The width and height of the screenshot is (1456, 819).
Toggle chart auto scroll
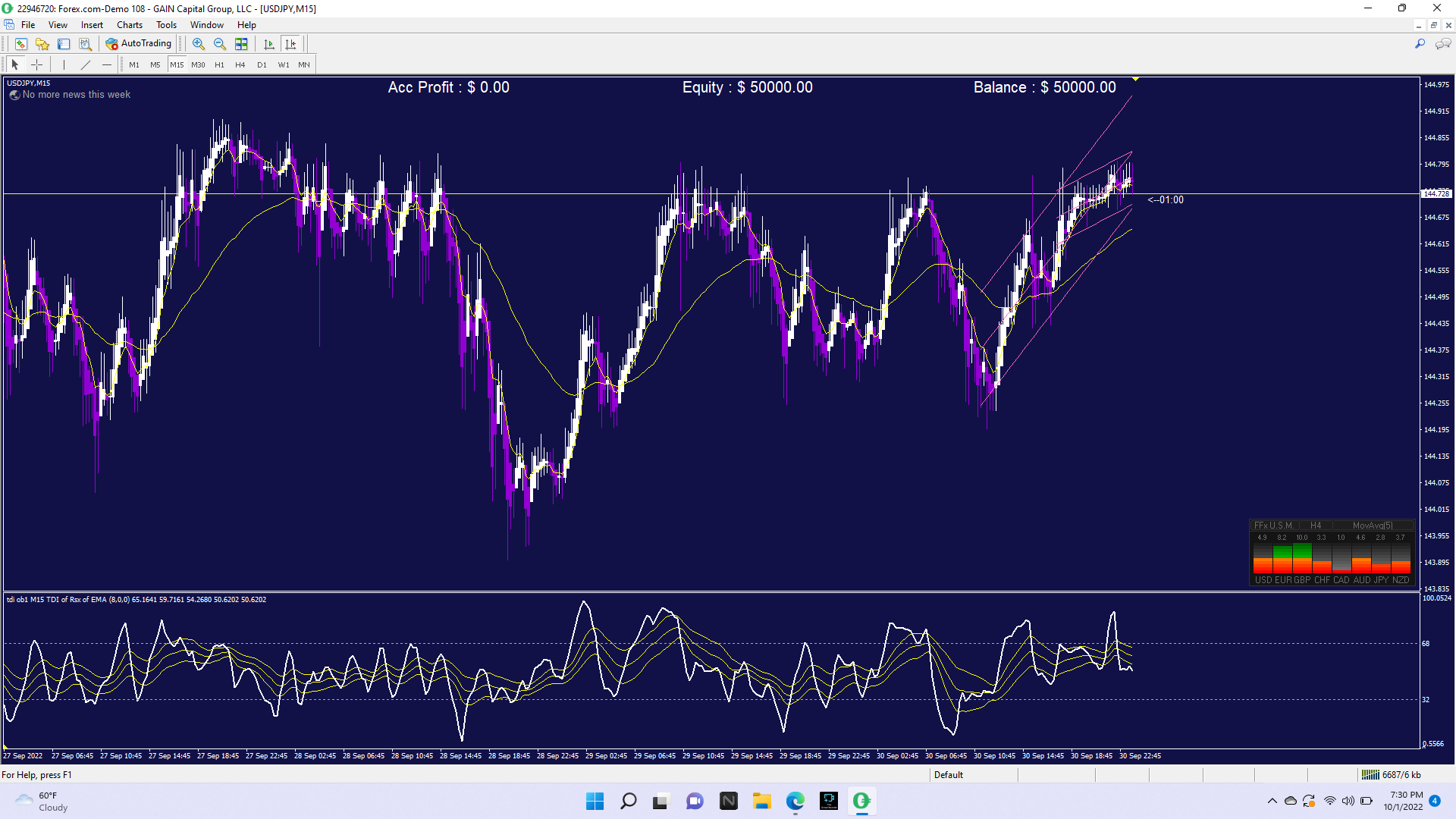pyautogui.click(x=268, y=44)
